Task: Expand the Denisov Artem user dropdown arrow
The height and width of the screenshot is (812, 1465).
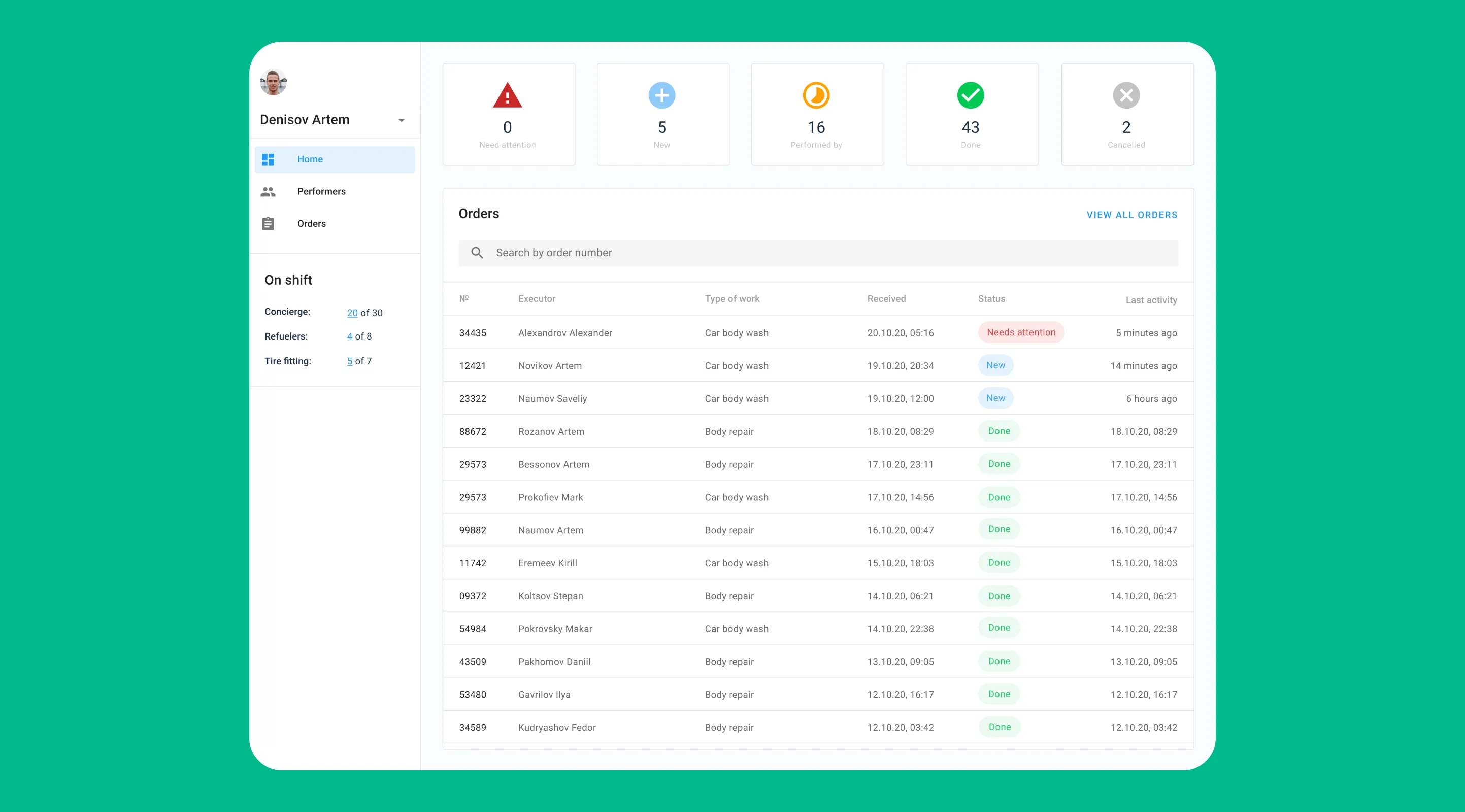Action: tap(402, 120)
